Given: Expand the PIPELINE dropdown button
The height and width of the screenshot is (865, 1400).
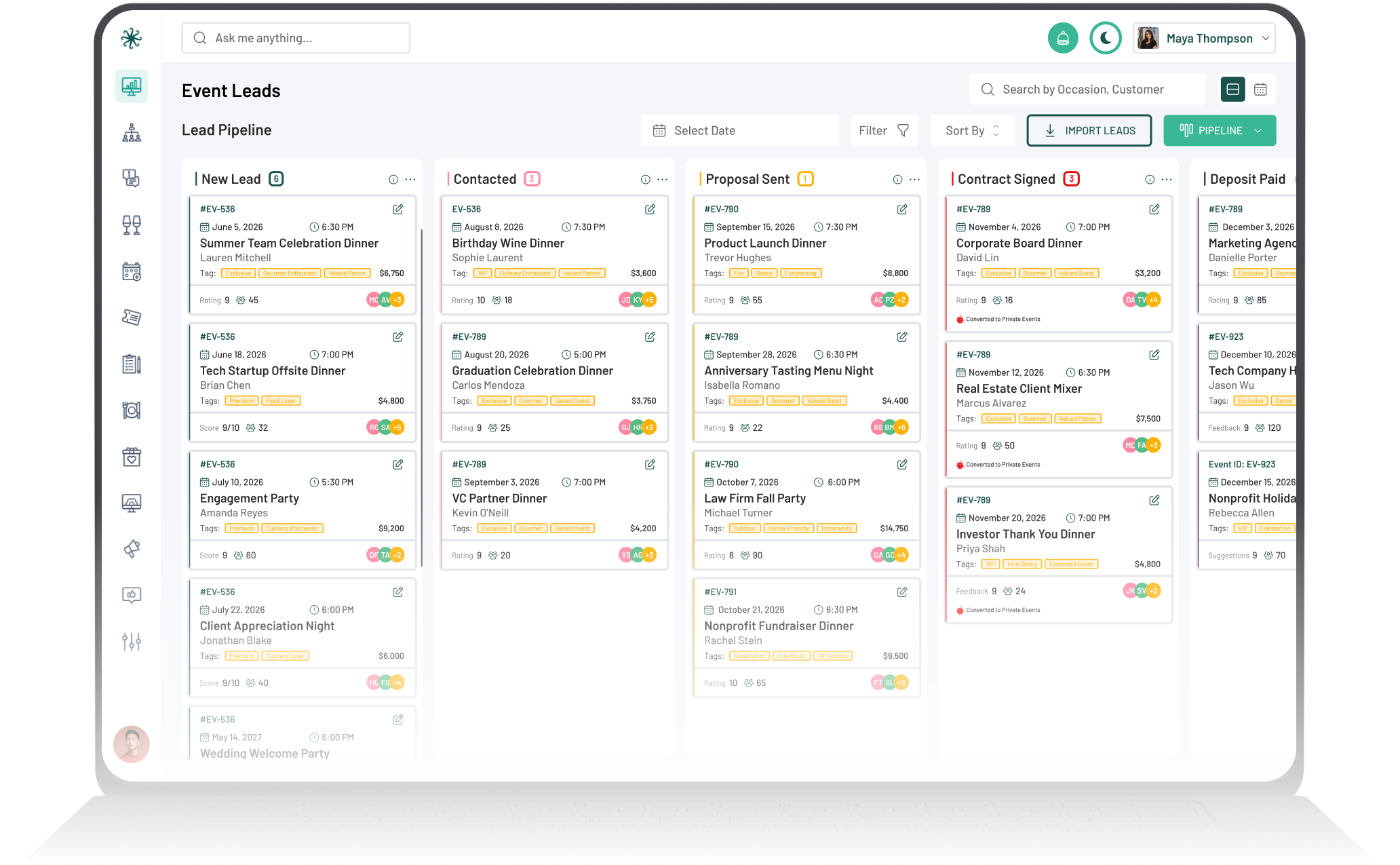Looking at the screenshot, I should [x=1220, y=130].
